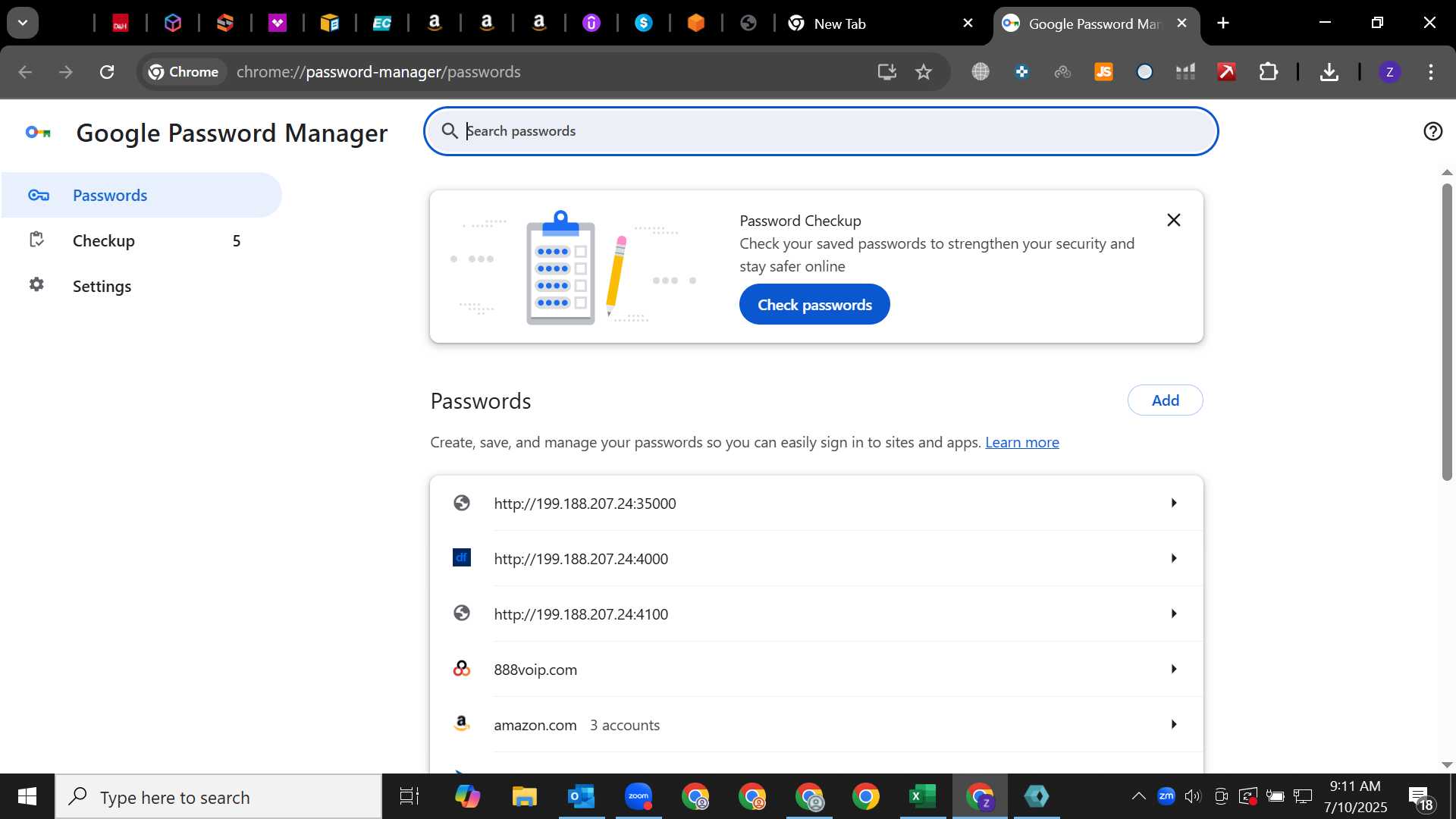Screen dimensions: 1456x819
Task: Open the Z profile avatar
Action: [1389, 72]
